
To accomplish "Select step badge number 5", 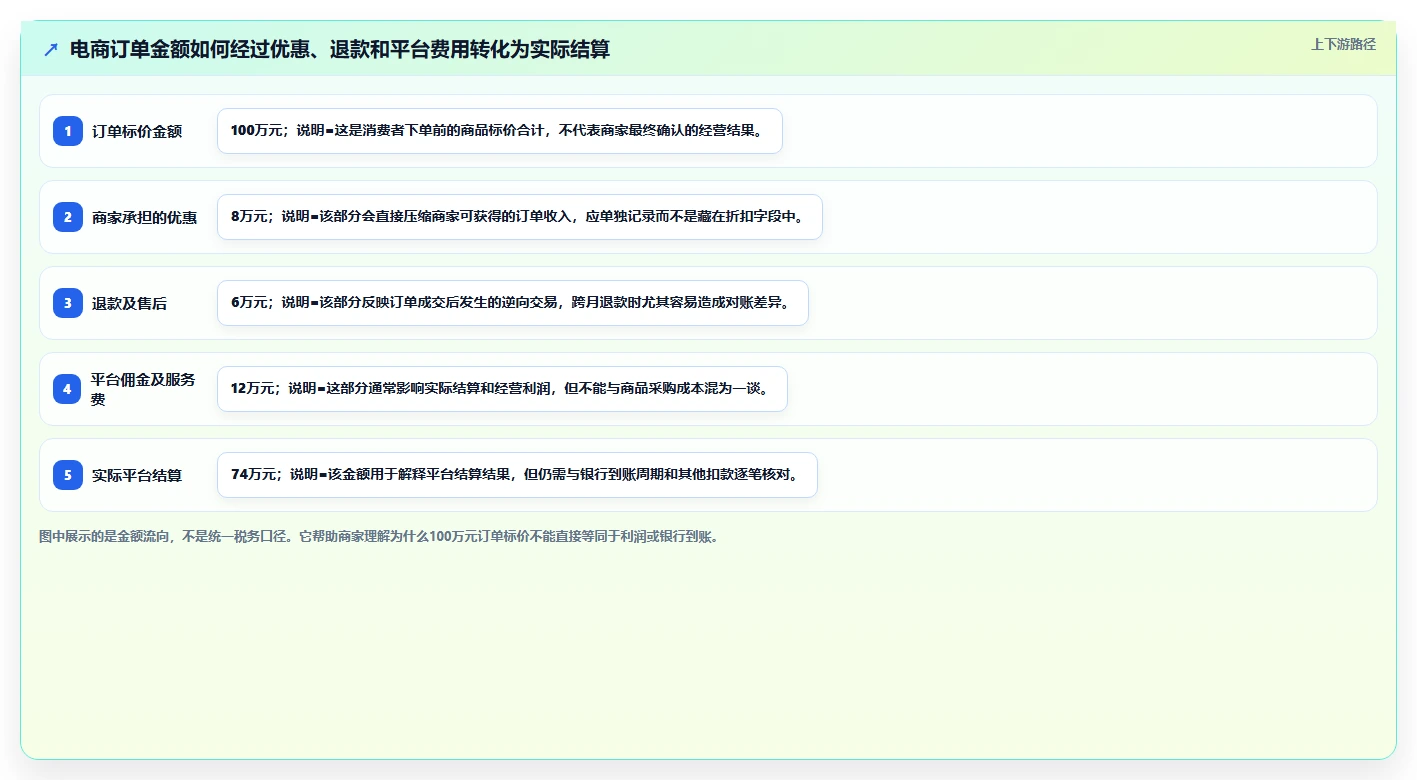I will (x=68, y=474).
